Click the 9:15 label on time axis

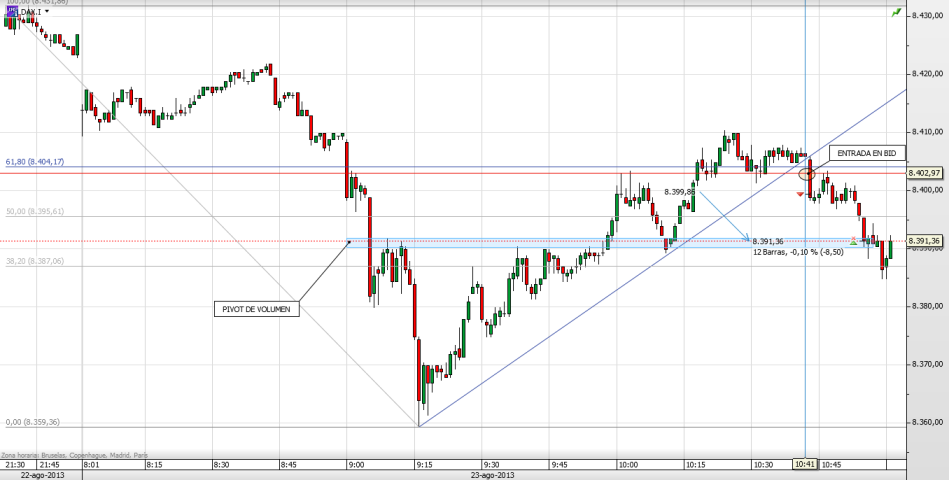[424, 465]
